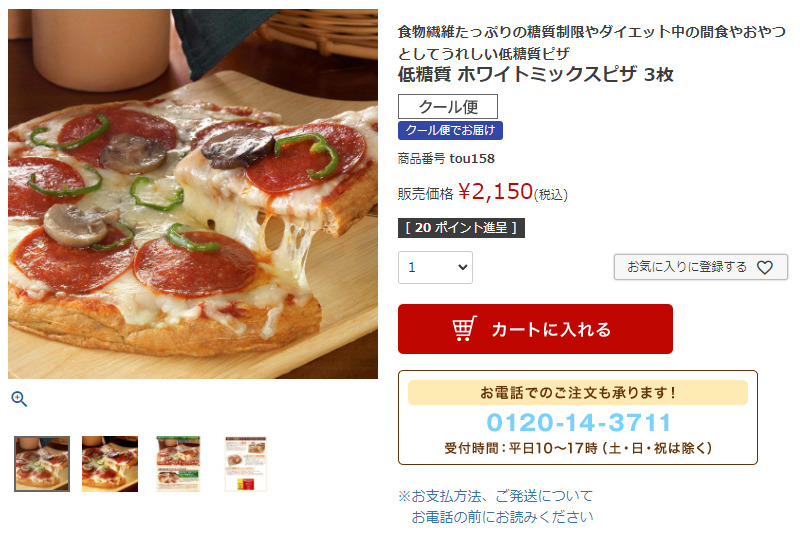Click the main pizza product image
The height and width of the screenshot is (535, 800).
193,194
